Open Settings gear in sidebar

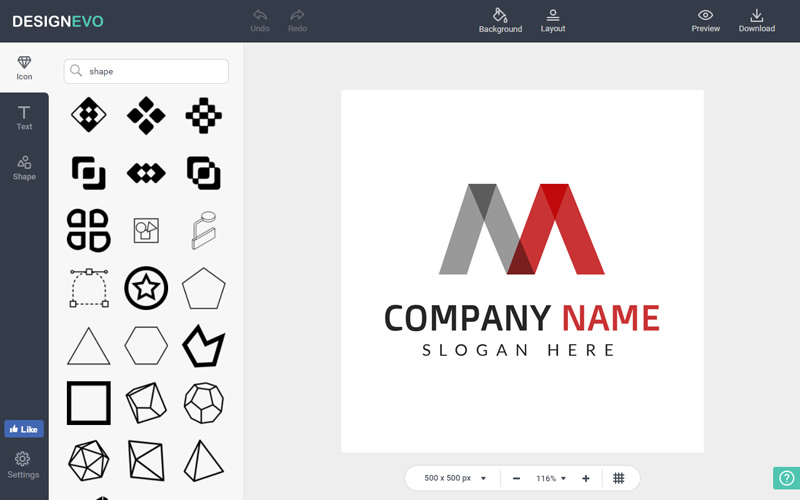tap(23, 464)
